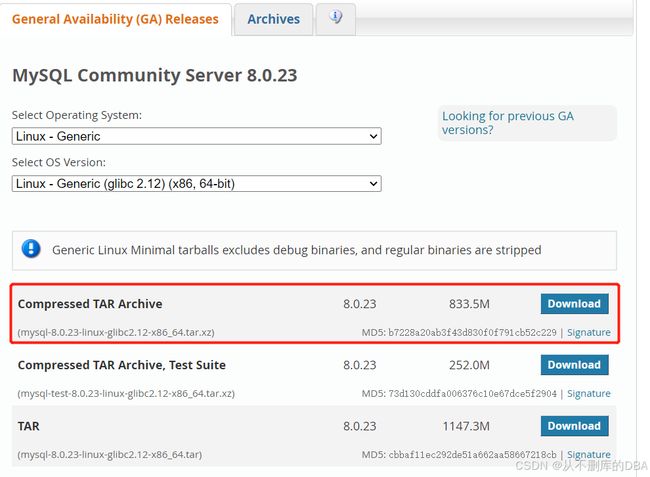Click the 1147.3M file size value
650x477 pixels.
(x=466, y=426)
